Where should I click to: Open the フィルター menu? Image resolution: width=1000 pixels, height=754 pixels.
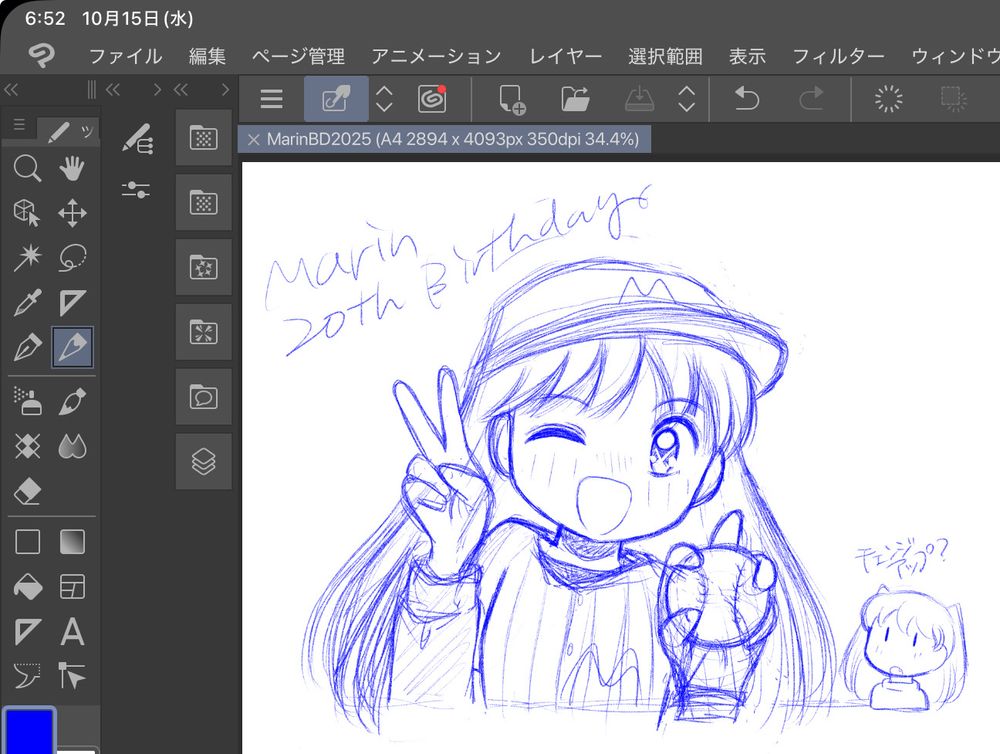(x=838, y=56)
